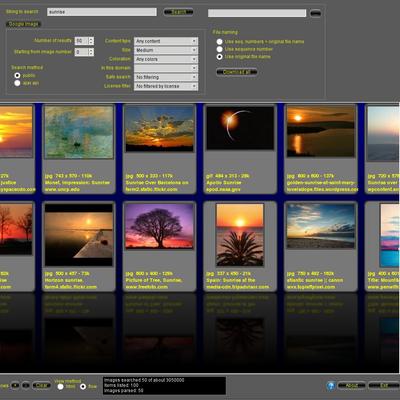Click the previous page arrow button at bottom

15,386
